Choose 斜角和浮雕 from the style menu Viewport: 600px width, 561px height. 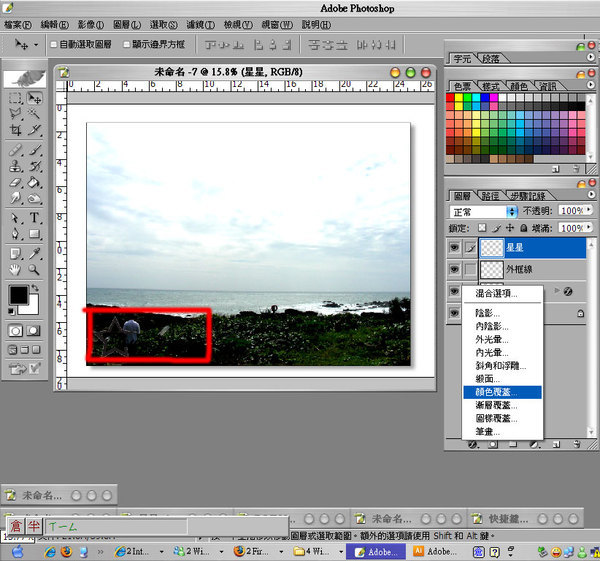coord(502,366)
